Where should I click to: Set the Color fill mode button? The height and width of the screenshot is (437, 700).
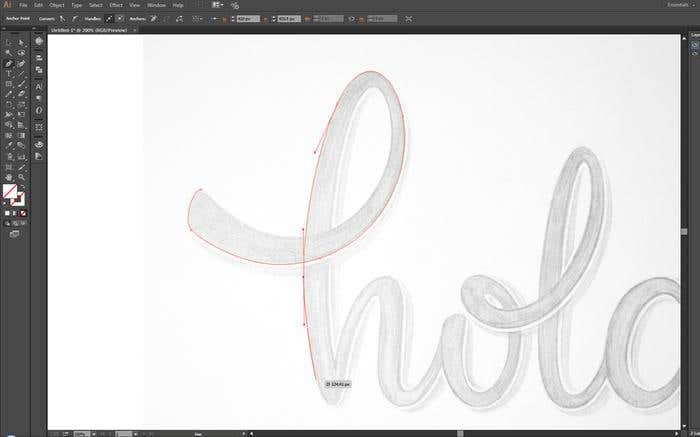(7, 213)
